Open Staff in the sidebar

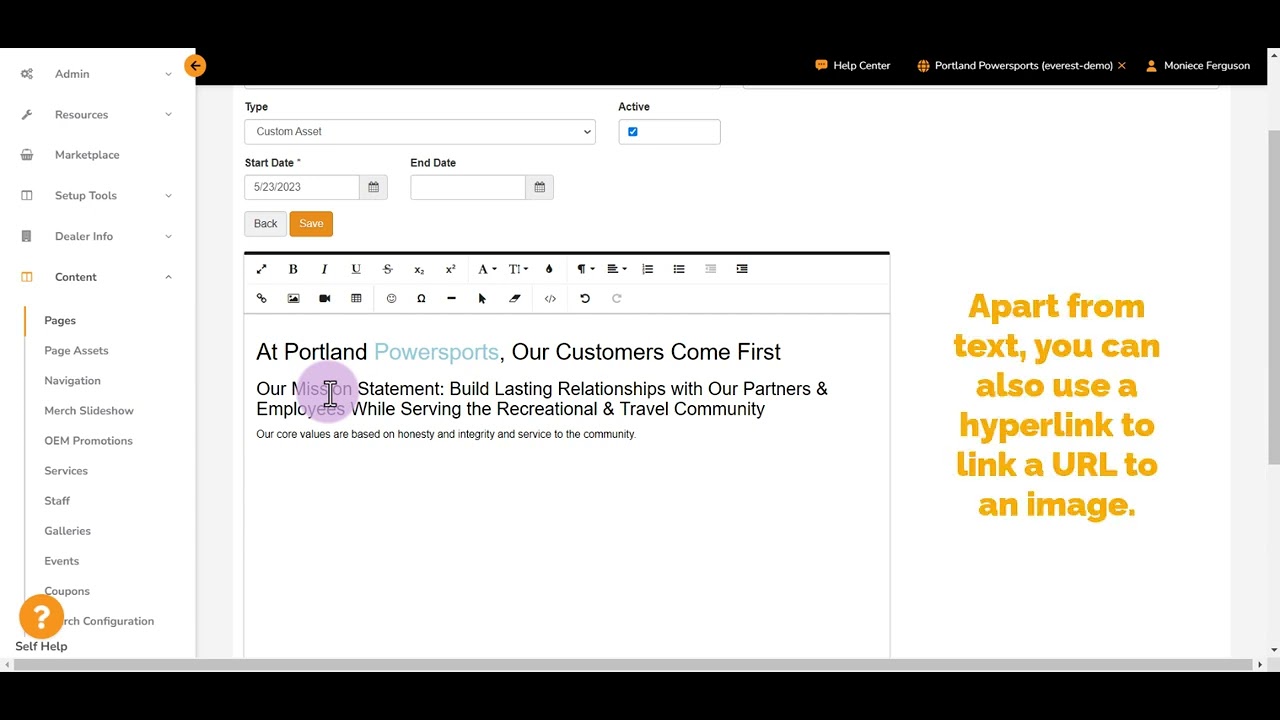click(57, 501)
